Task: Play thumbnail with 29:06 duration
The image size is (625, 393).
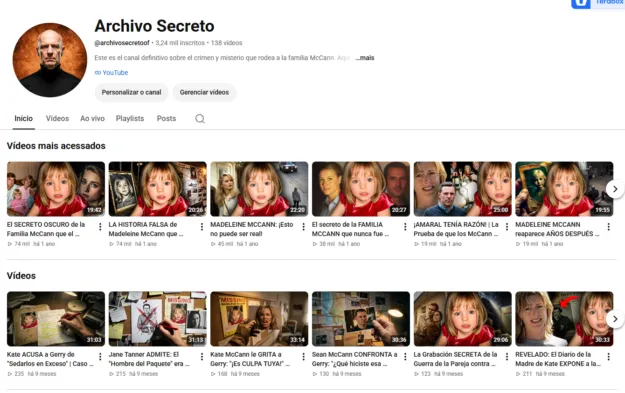Action: pyautogui.click(x=462, y=319)
